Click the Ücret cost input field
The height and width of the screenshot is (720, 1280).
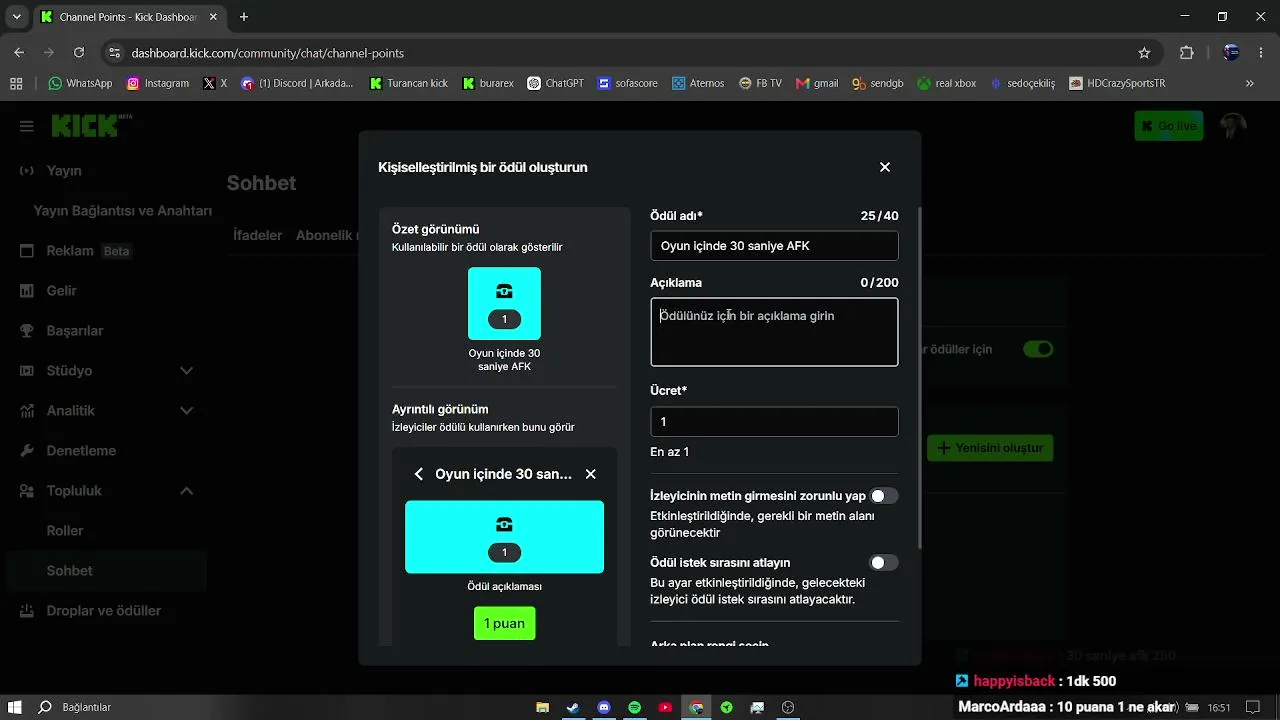coord(774,422)
